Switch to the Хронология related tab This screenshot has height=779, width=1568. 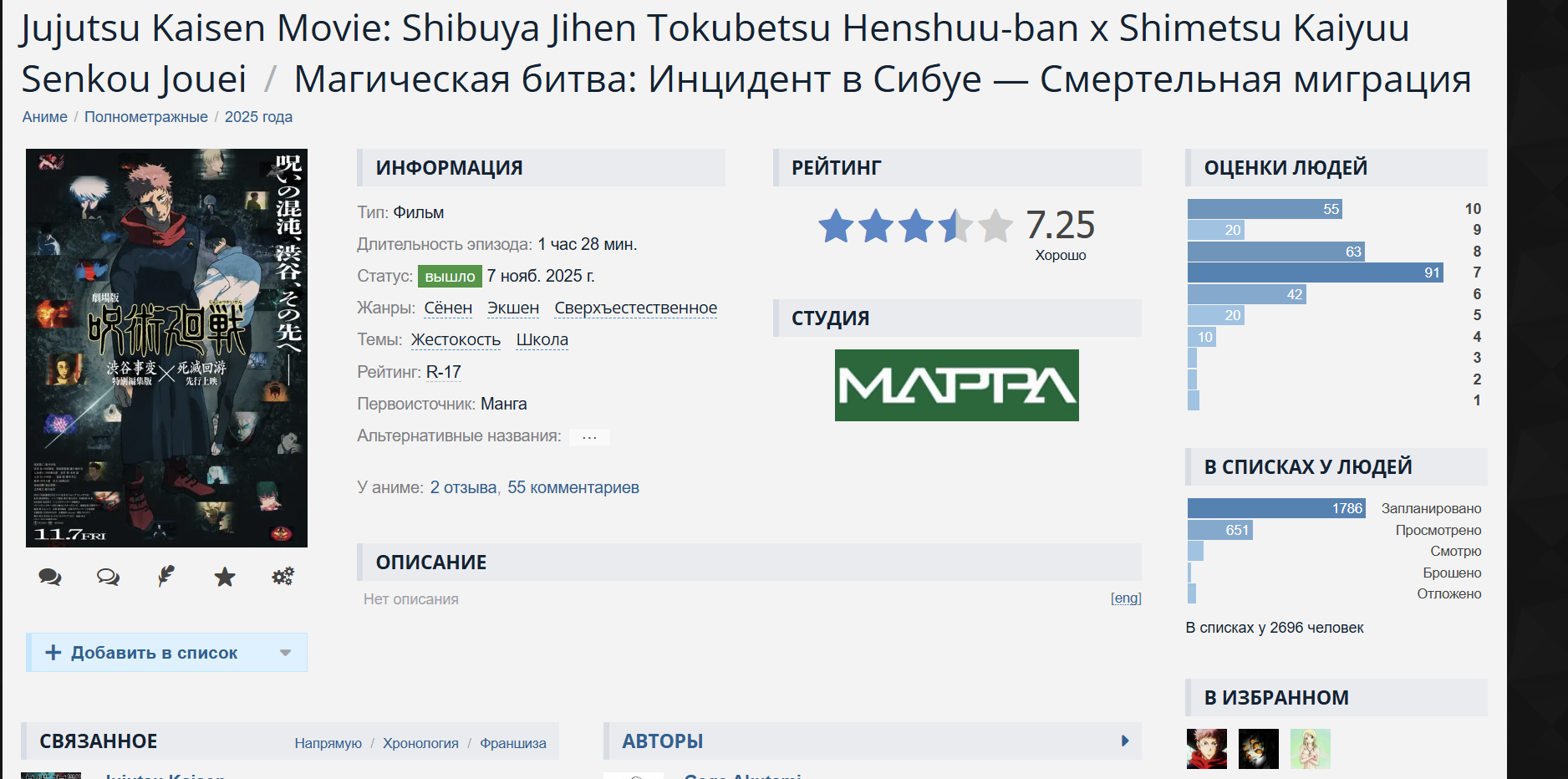click(x=420, y=743)
